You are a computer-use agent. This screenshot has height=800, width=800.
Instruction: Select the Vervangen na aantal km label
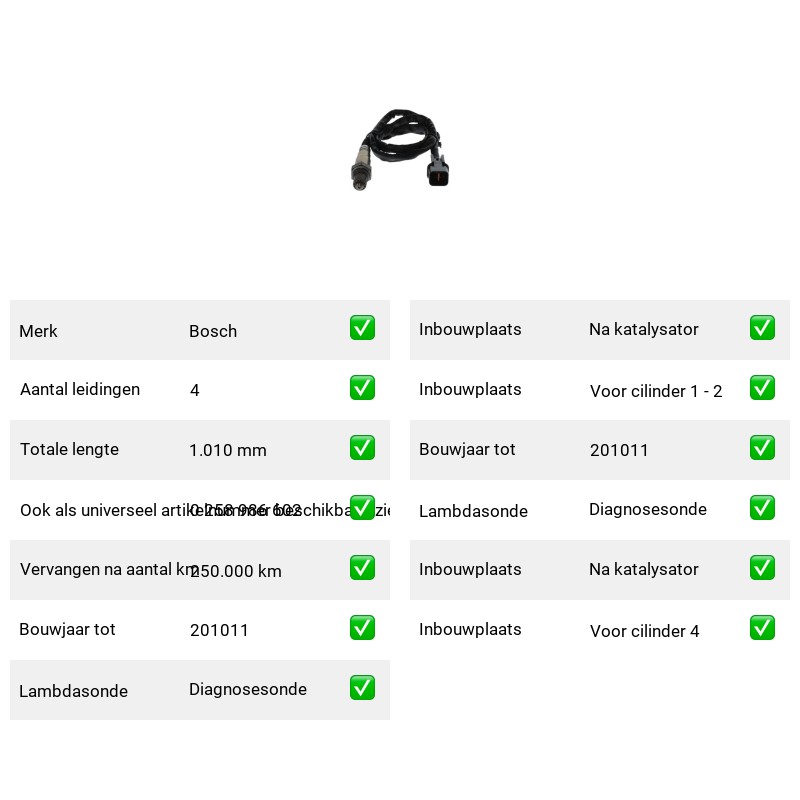click(x=108, y=569)
